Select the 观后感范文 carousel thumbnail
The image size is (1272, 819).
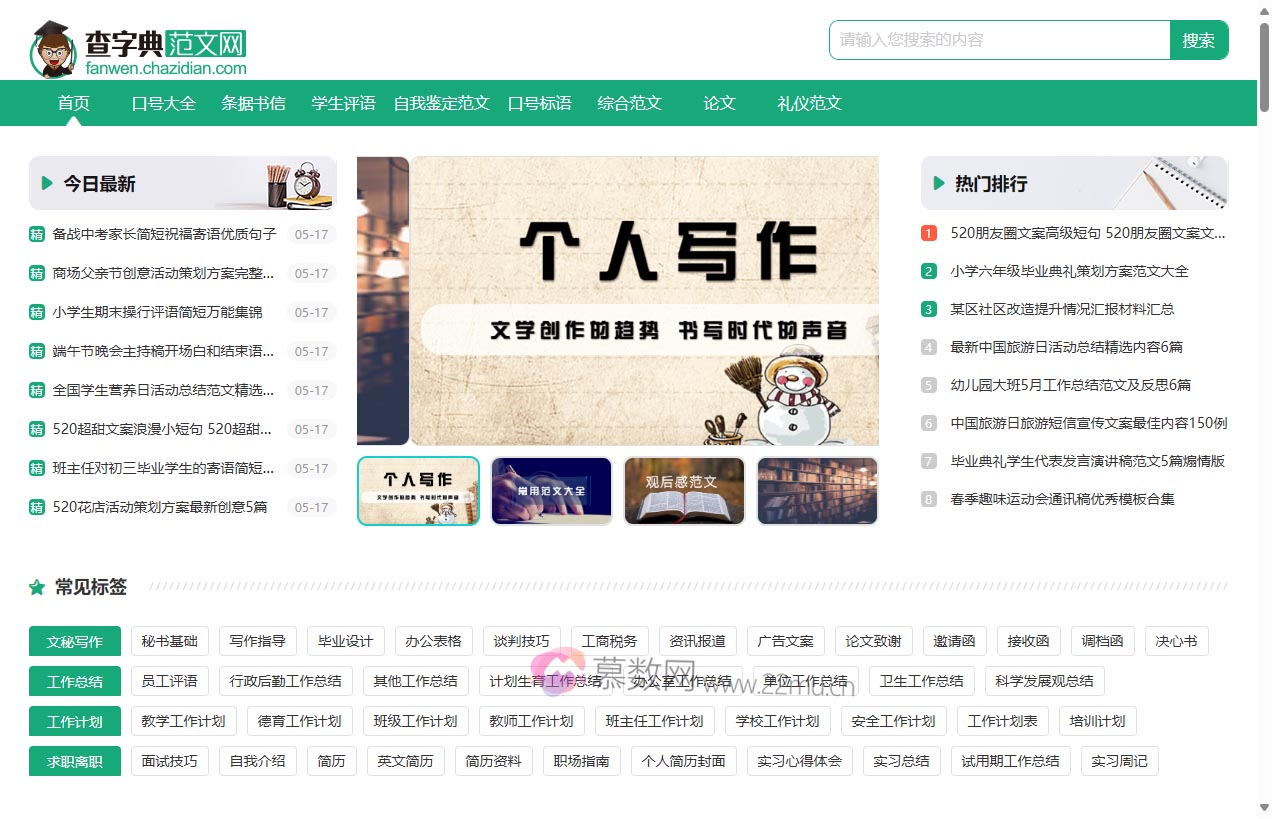684,491
